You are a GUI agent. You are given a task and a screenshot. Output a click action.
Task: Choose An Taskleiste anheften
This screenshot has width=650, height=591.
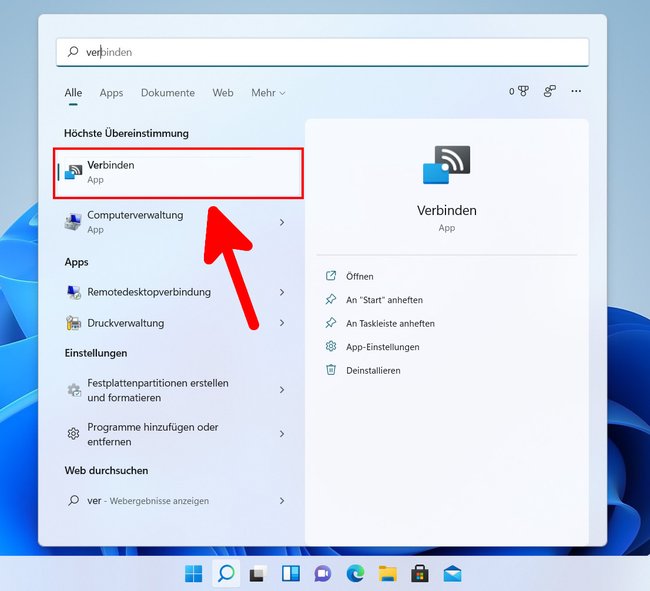tap(390, 323)
